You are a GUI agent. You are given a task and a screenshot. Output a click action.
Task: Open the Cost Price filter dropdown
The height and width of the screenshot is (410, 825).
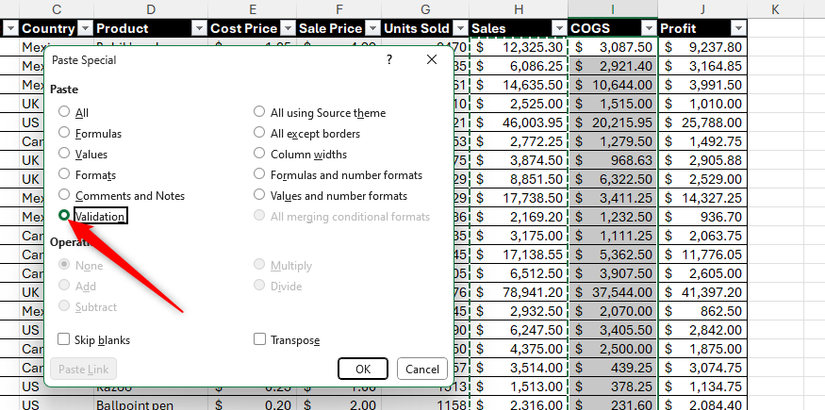point(288,28)
